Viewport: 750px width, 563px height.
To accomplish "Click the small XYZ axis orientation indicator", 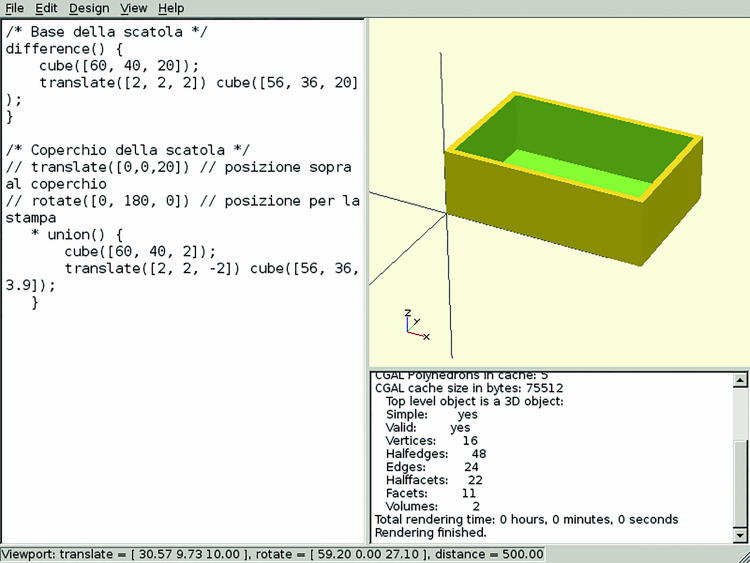I will (x=412, y=323).
